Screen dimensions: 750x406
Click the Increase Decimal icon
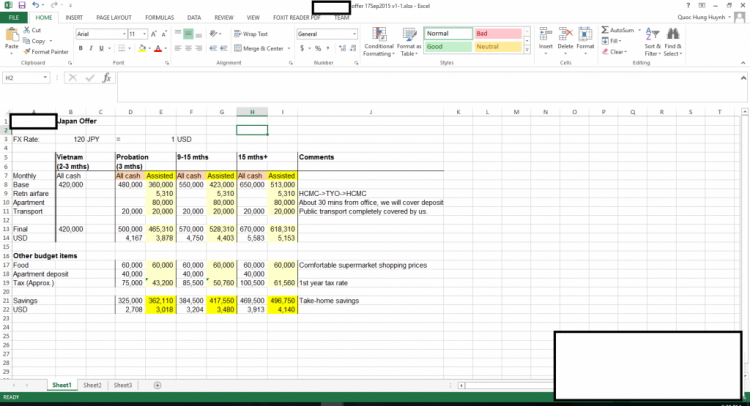(342, 48)
